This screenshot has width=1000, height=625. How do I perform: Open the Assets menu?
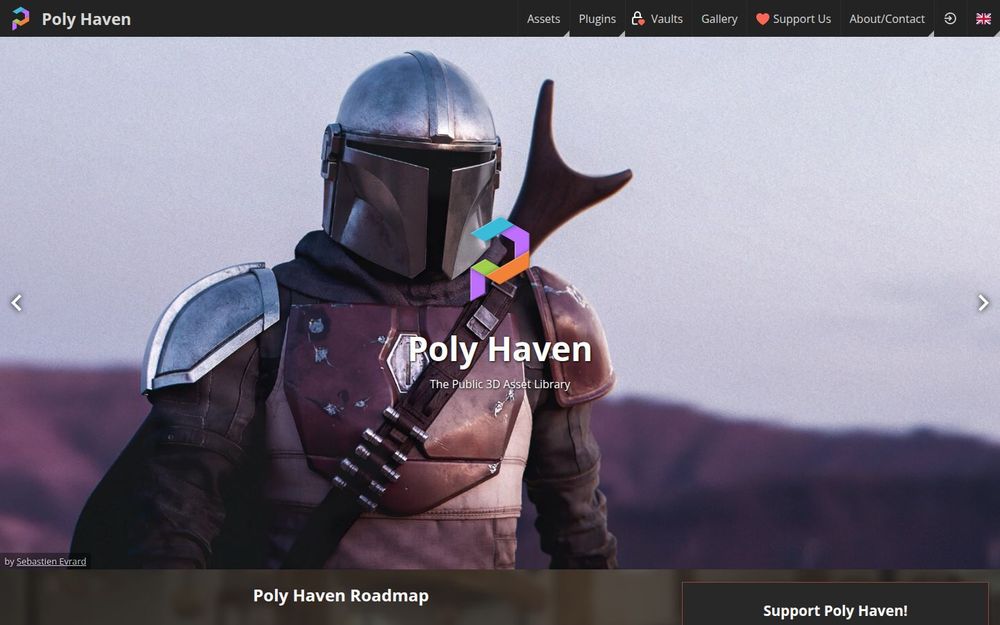[543, 19]
